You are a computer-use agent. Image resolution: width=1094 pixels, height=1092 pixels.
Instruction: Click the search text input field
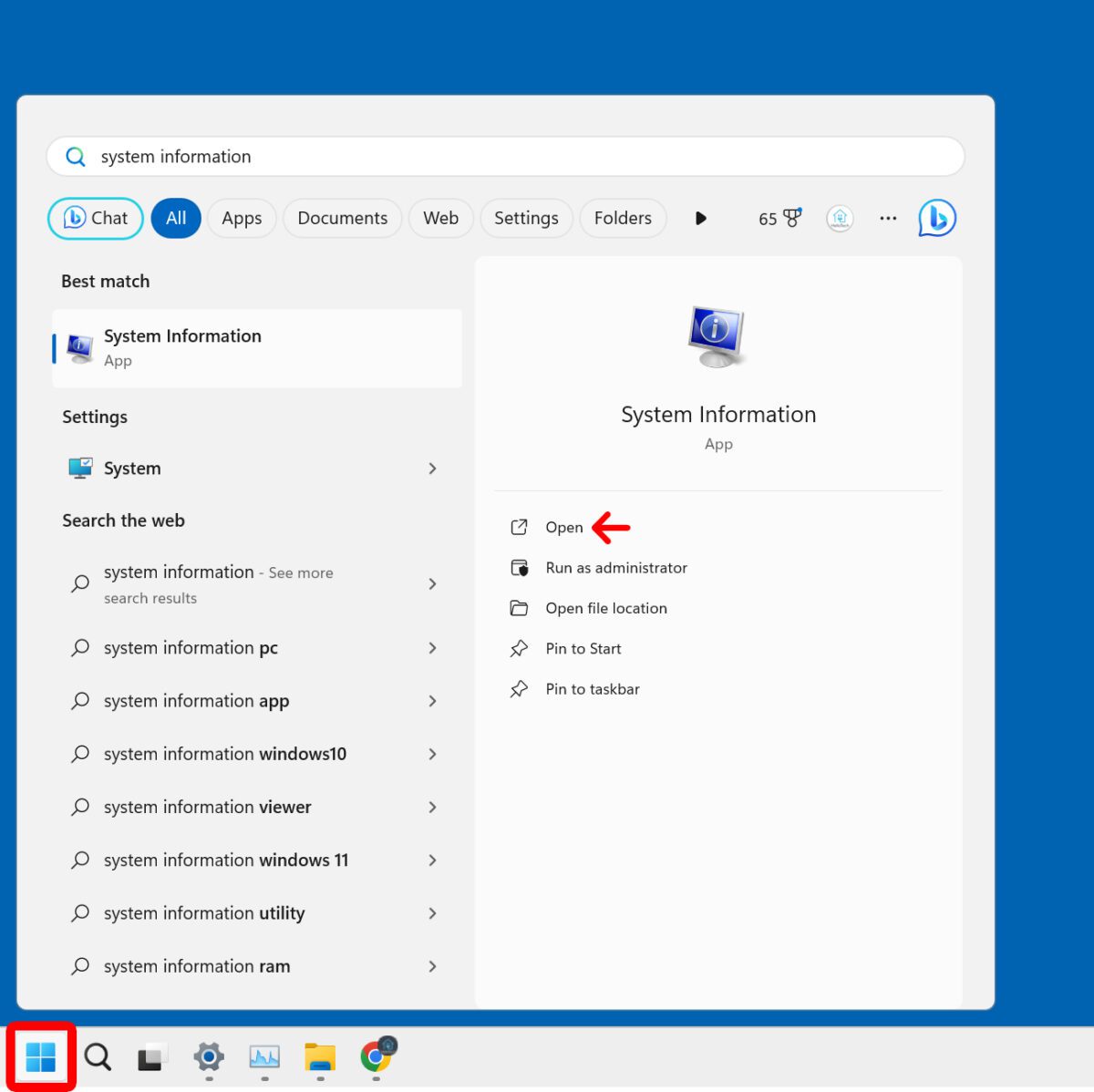pos(506,157)
